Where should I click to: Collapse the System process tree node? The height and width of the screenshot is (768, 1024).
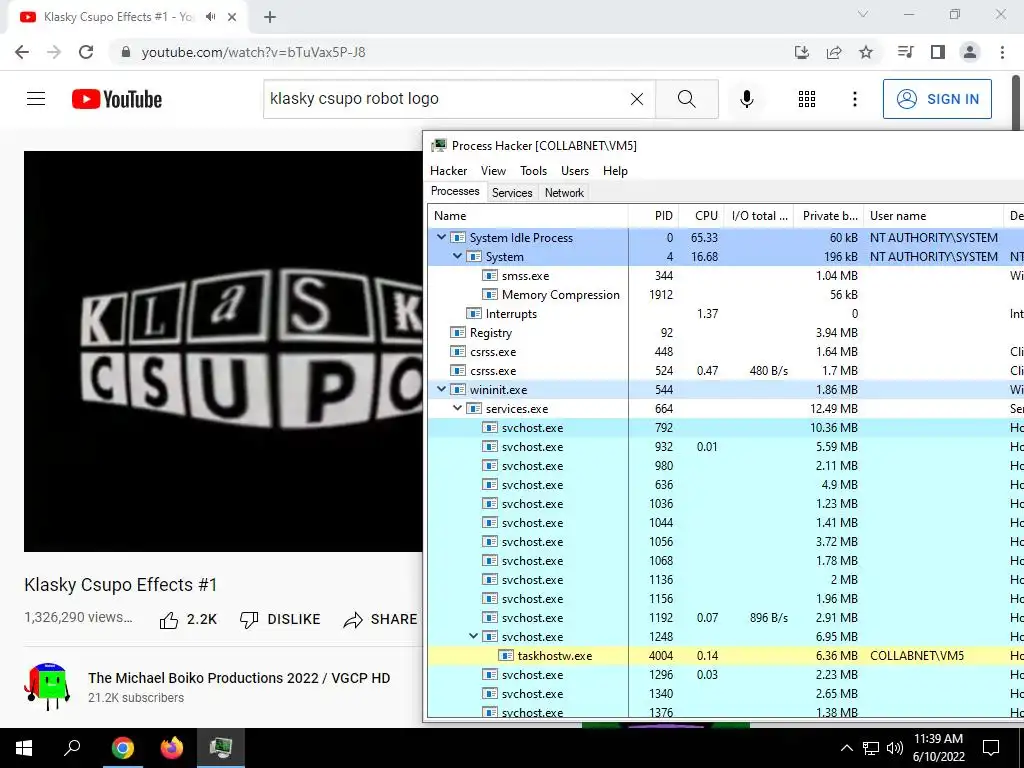pos(457,256)
